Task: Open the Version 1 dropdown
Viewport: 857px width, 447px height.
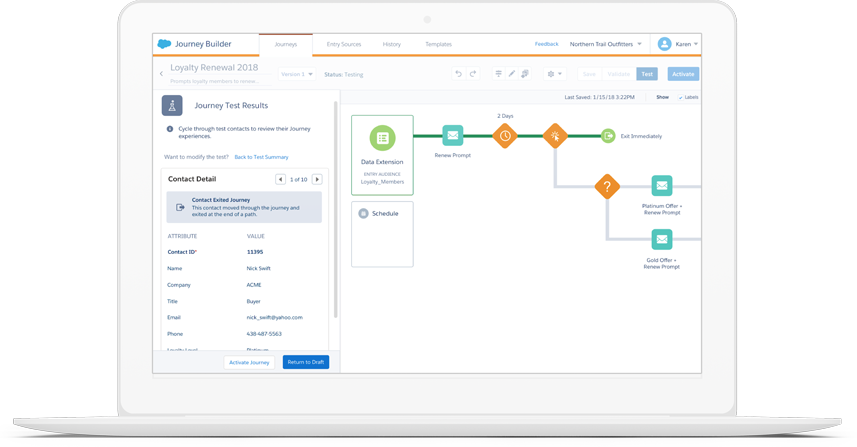Action: (x=297, y=74)
